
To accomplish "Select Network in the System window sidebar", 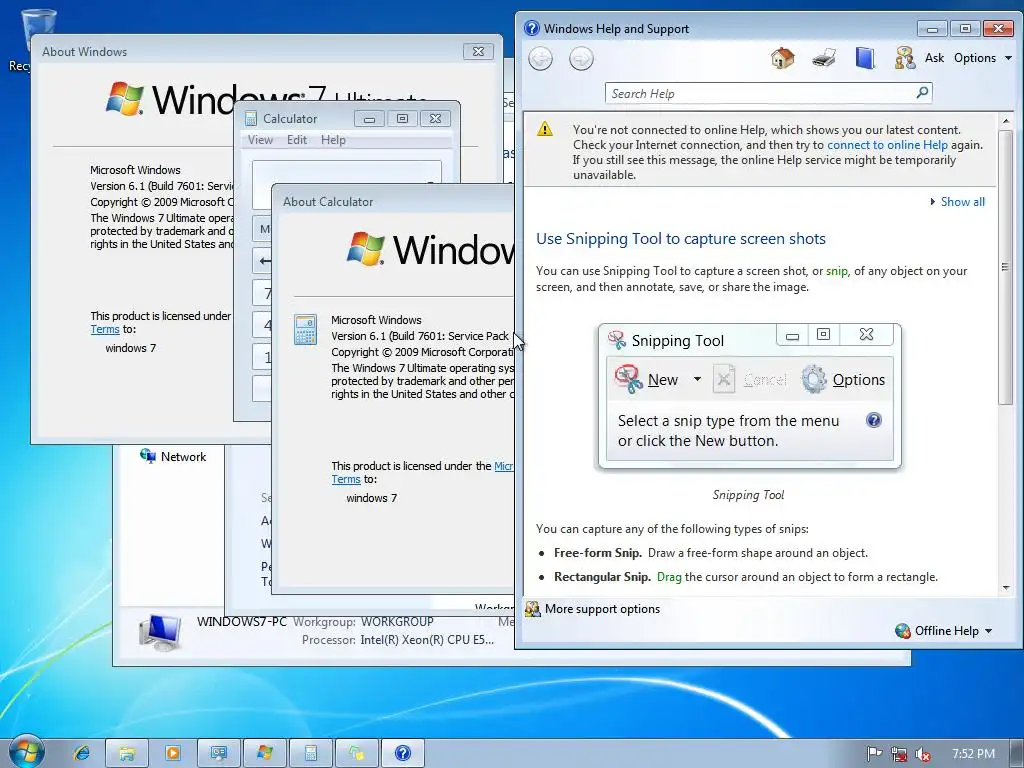I will click(x=173, y=456).
